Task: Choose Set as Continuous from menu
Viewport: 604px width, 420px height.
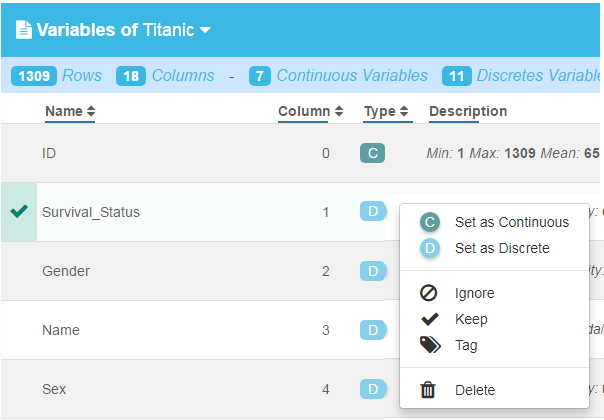Action: click(495, 222)
